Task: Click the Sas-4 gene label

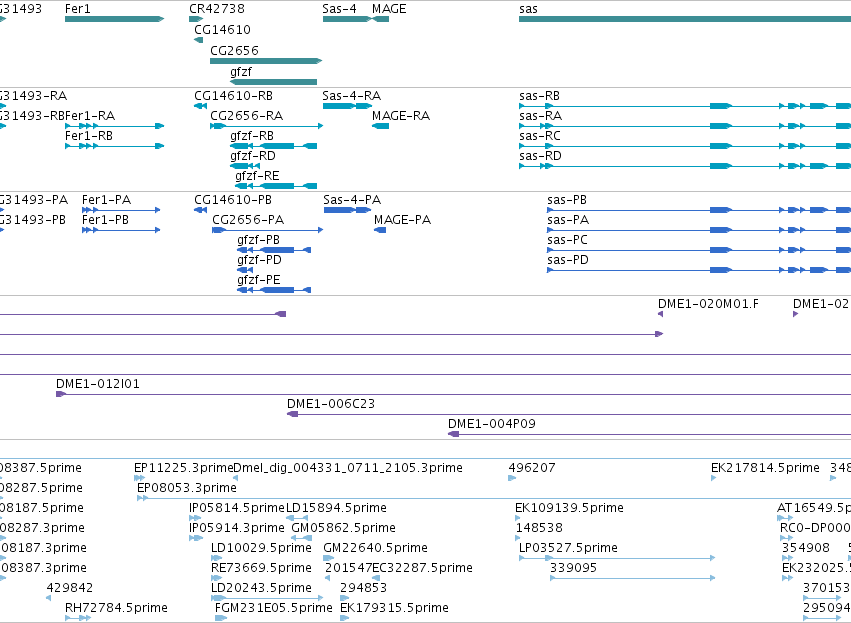Action: click(339, 9)
